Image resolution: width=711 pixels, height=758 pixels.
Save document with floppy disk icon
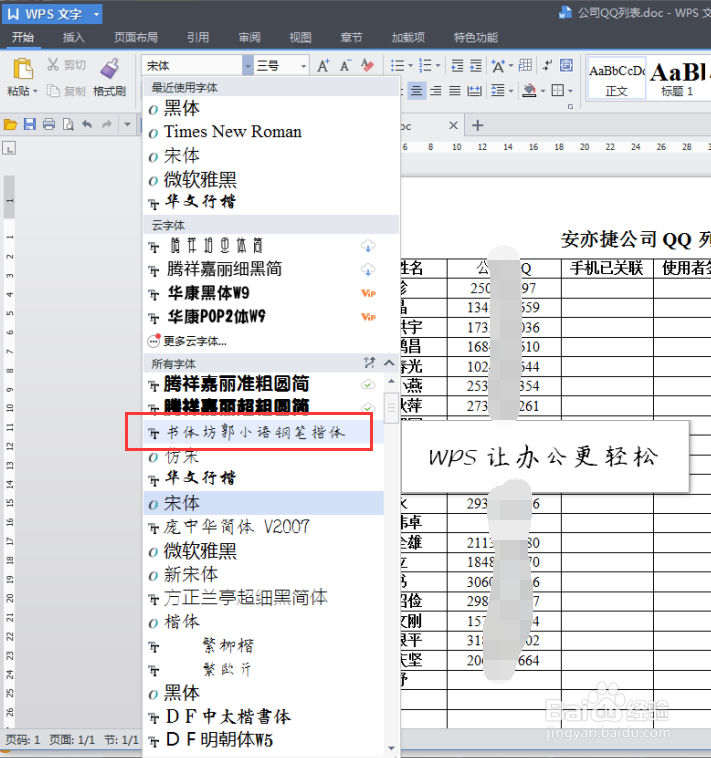click(29, 125)
